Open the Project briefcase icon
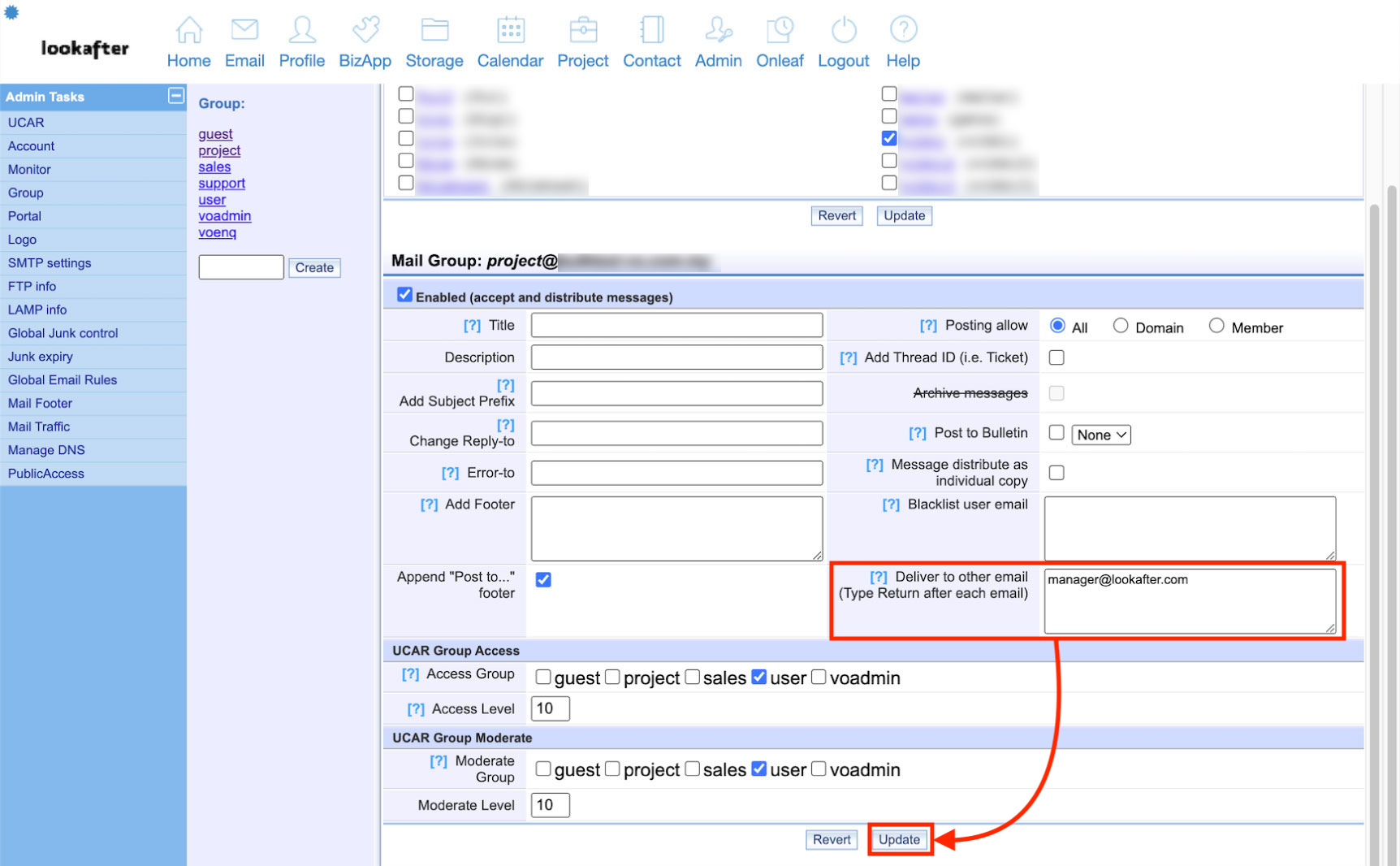Viewport: 1400px width, 866px height. click(x=583, y=30)
